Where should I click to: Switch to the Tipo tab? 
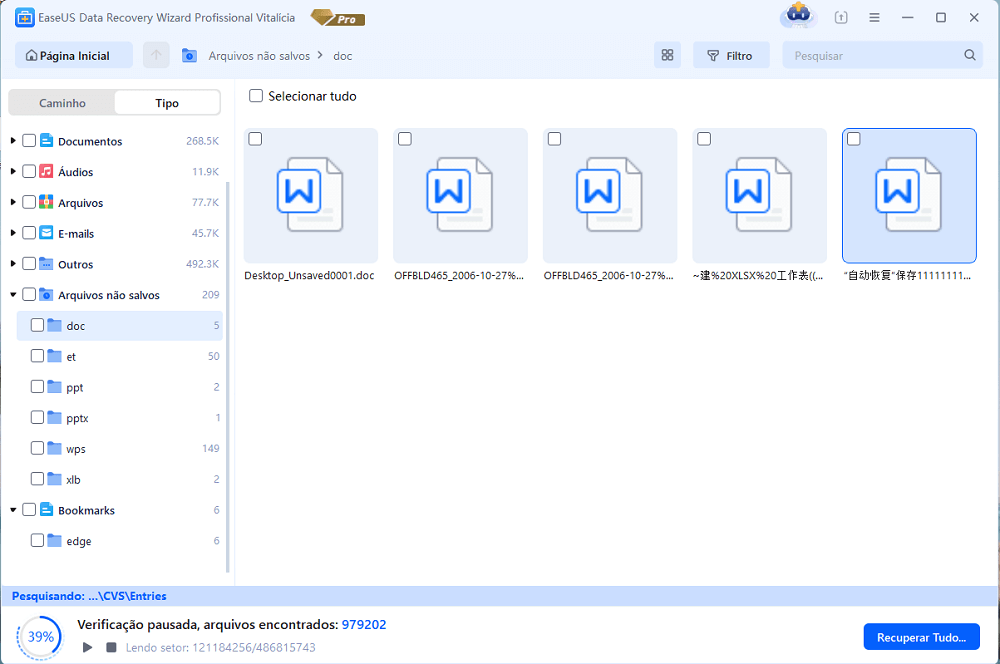(x=167, y=103)
